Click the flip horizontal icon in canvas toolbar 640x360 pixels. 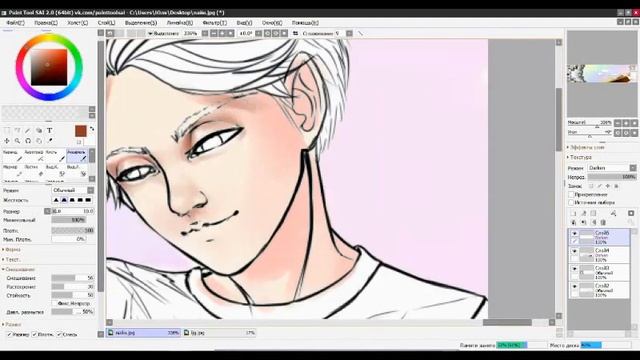coord(295,33)
